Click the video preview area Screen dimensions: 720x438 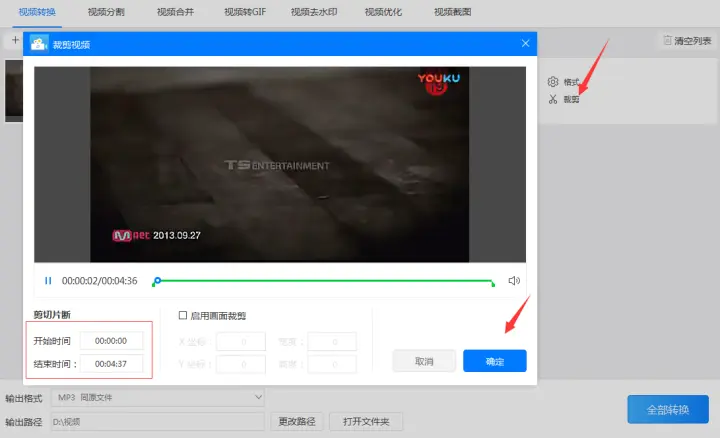click(280, 164)
